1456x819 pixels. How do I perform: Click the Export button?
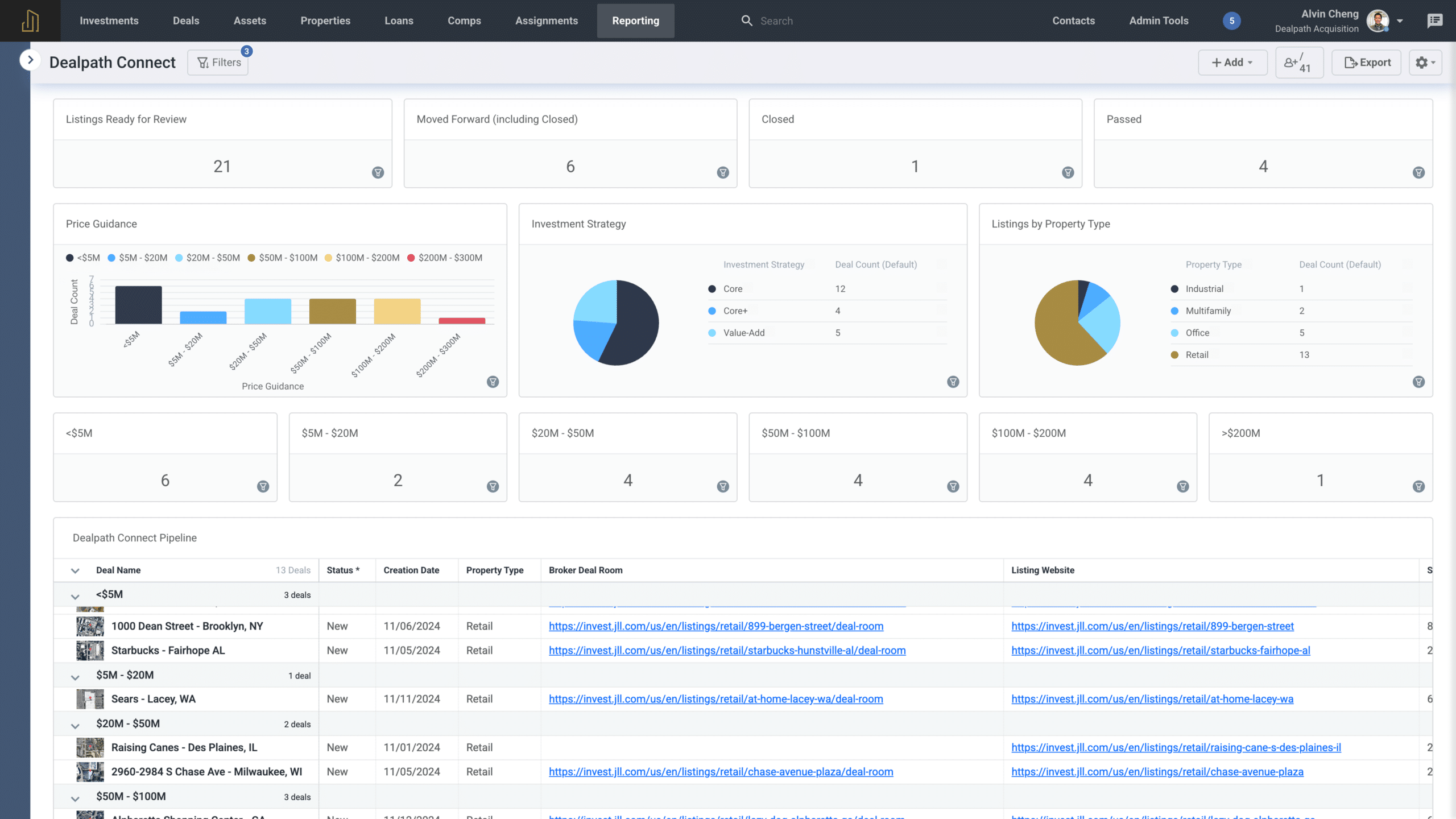1366,62
